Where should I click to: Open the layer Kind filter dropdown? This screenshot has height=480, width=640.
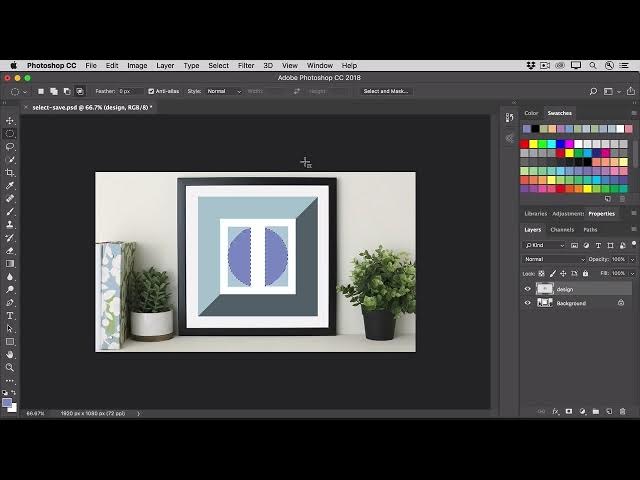coord(547,245)
